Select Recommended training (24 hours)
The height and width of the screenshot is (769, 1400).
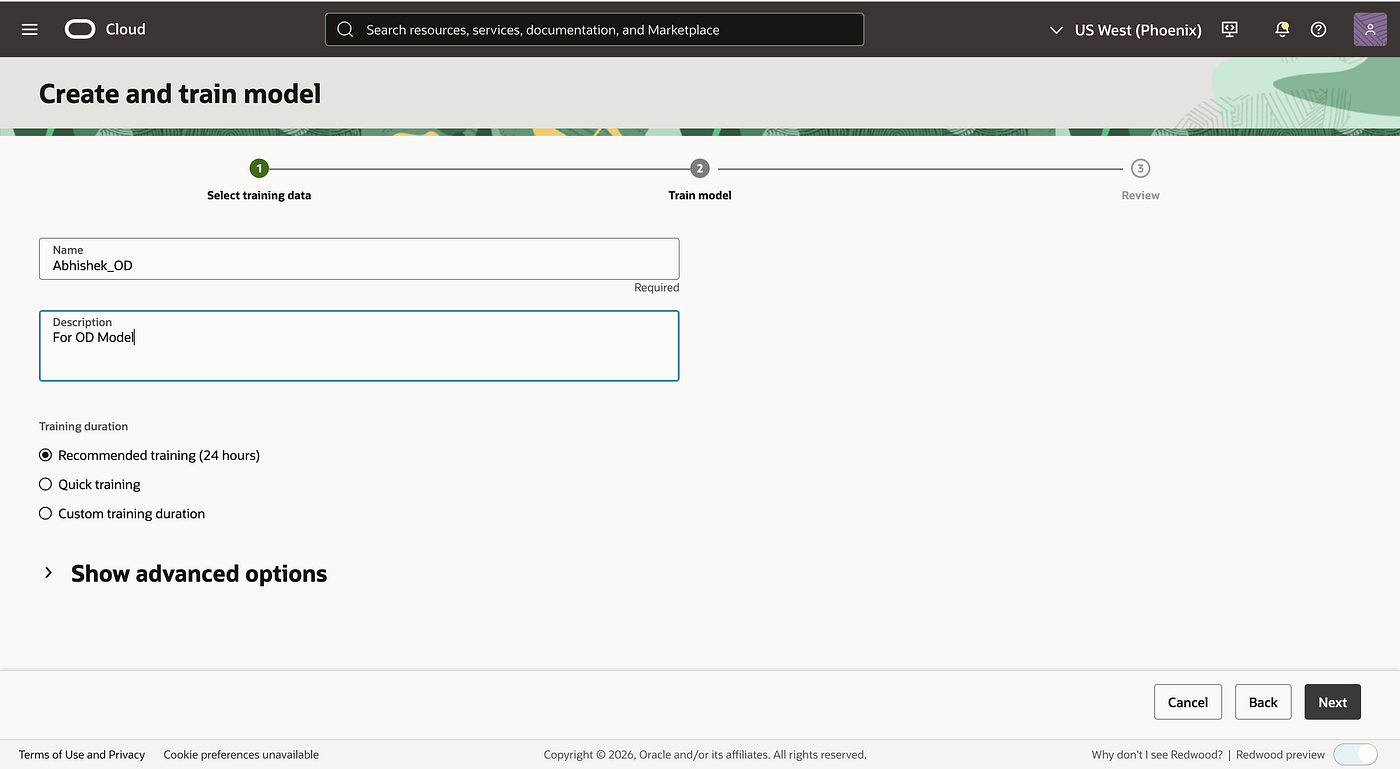tap(149, 455)
